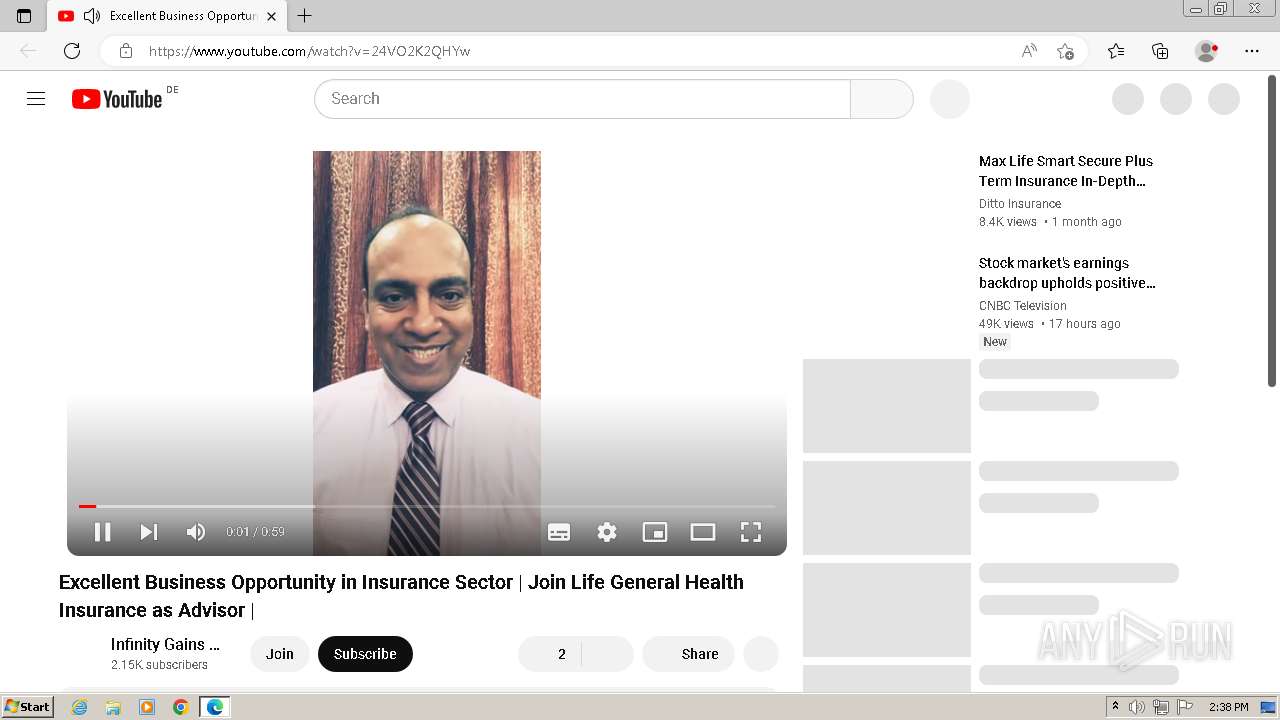1280x720 pixels.
Task: Click the browser address bar URL
Action: [x=309, y=51]
